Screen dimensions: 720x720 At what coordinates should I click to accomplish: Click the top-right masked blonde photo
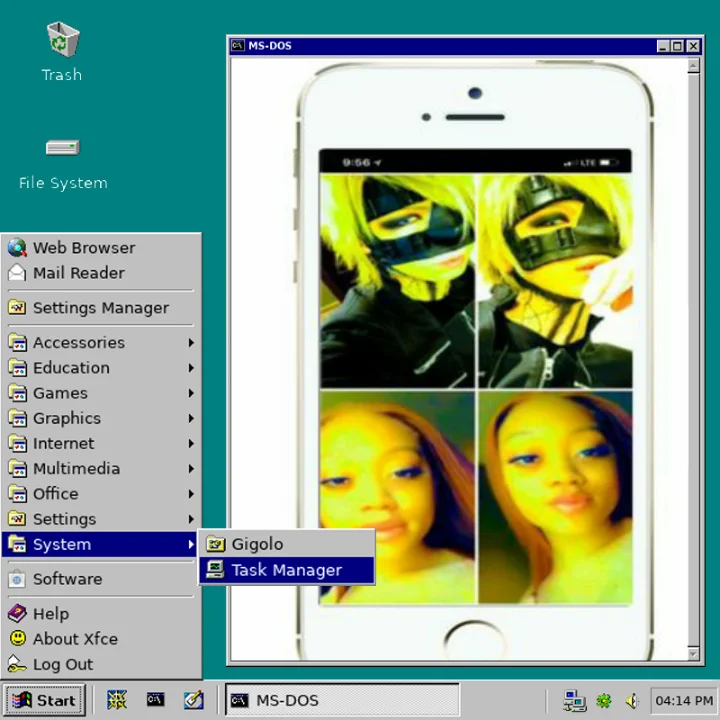[x=555, y=281]
